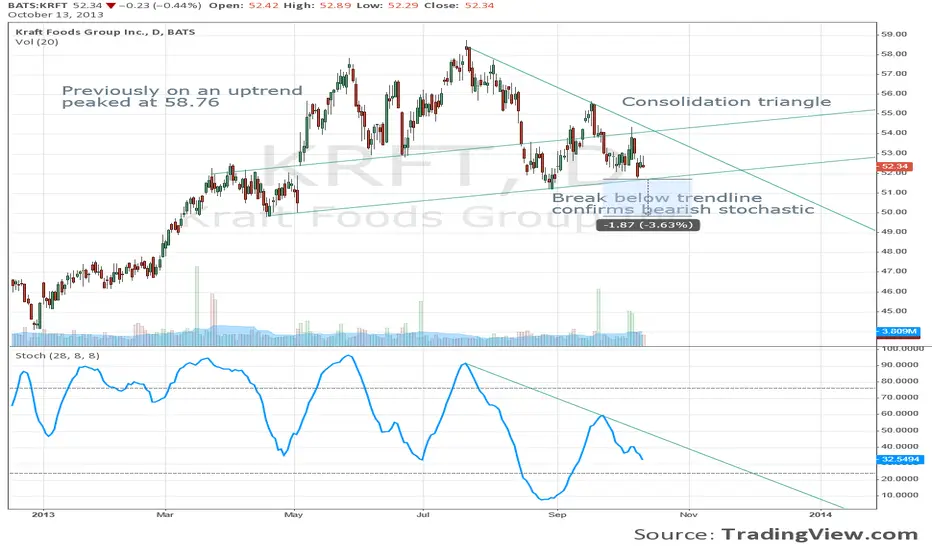The image size is (932, 550).
Task: Click the blue 32.5494 stochastic value tag
Action: [900, 459]
